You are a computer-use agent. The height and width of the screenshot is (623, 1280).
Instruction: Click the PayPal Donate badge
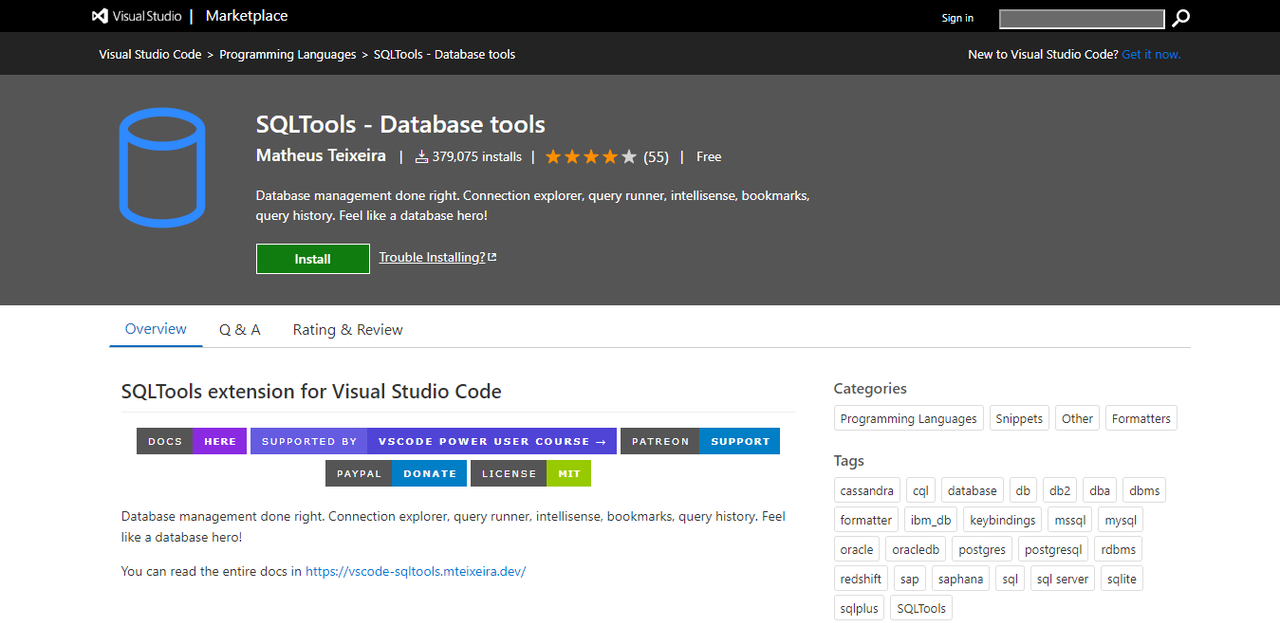(396, 473)
